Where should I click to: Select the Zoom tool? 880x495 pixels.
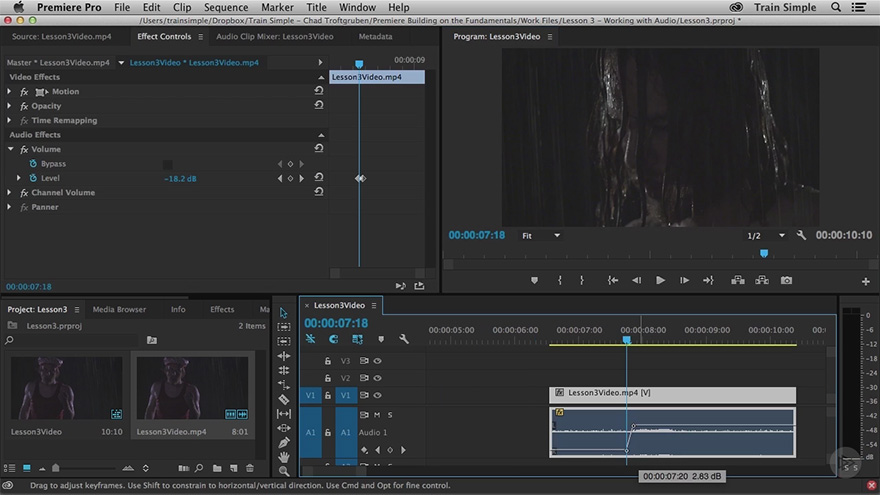click(283, 471)
